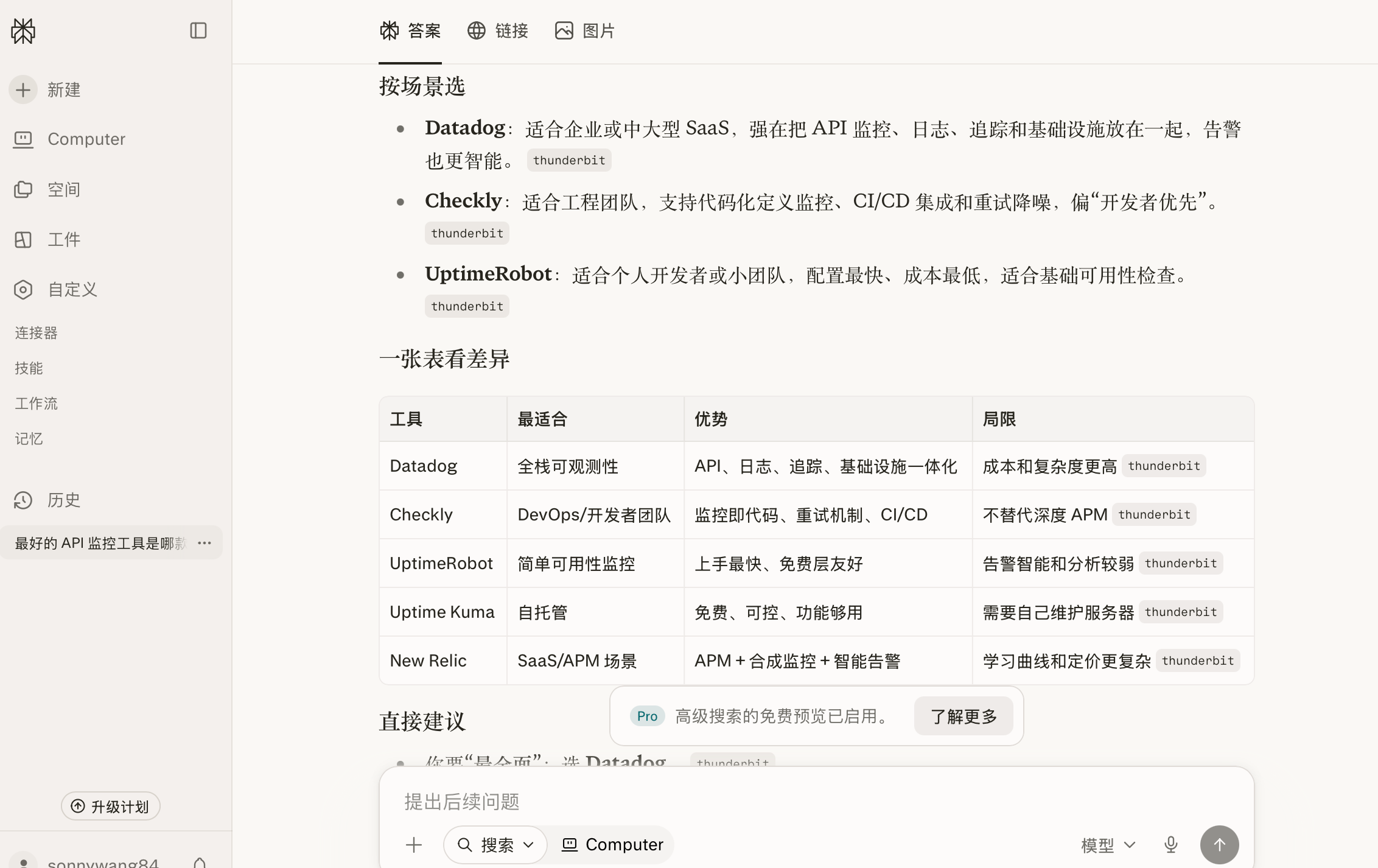Click the 一张表看差异 heading
Image resolution: width=1378 pixels, height=868 pixels.
[x=444, y=359]
